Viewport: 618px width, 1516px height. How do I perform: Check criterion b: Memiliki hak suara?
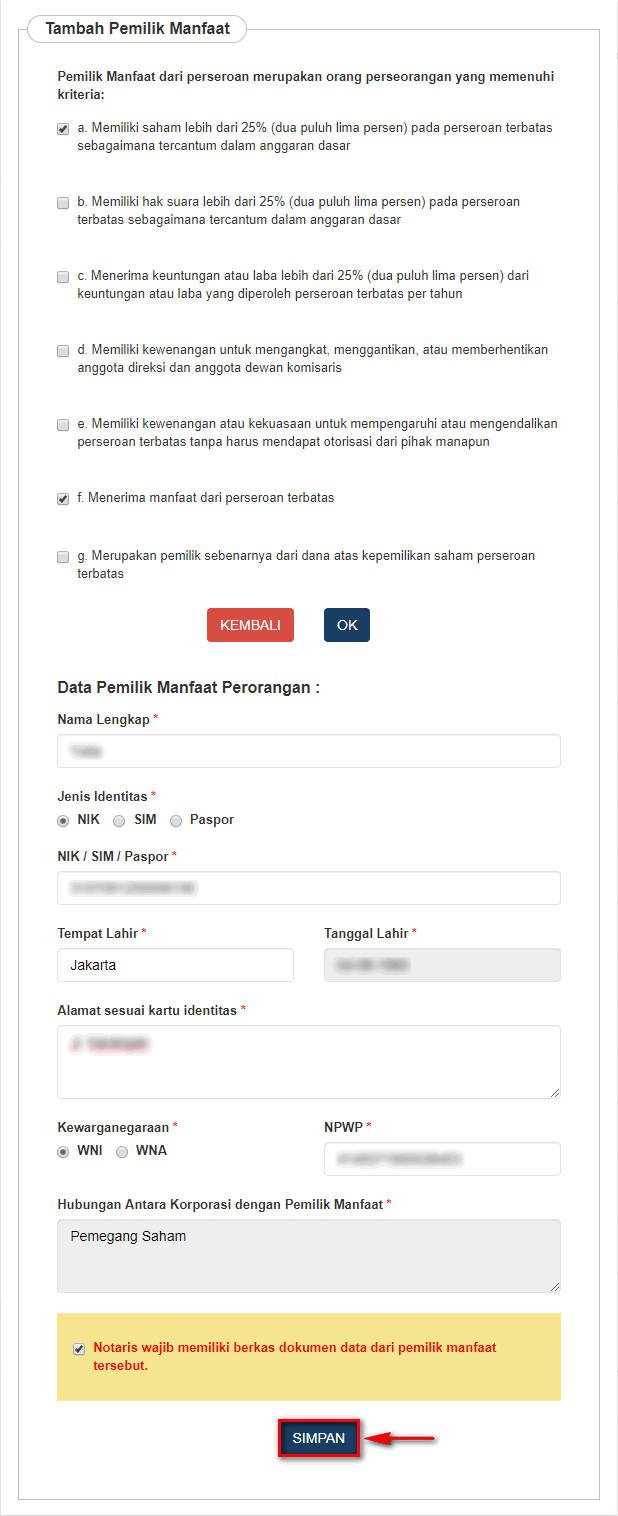[x=63, y=203]
